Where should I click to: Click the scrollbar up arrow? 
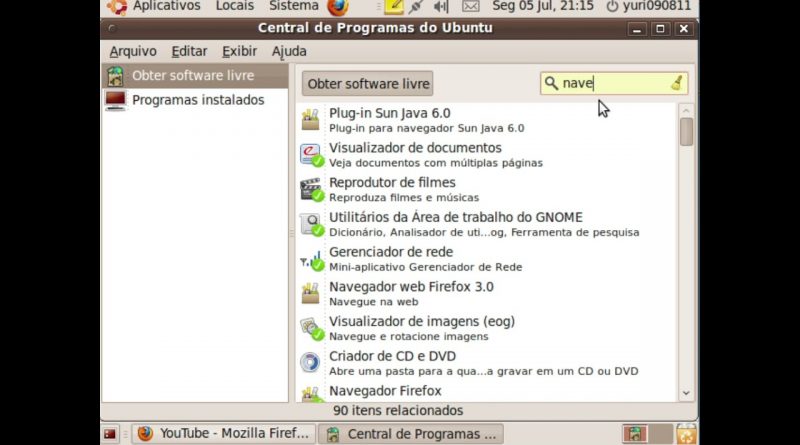[x=686, y=110]
